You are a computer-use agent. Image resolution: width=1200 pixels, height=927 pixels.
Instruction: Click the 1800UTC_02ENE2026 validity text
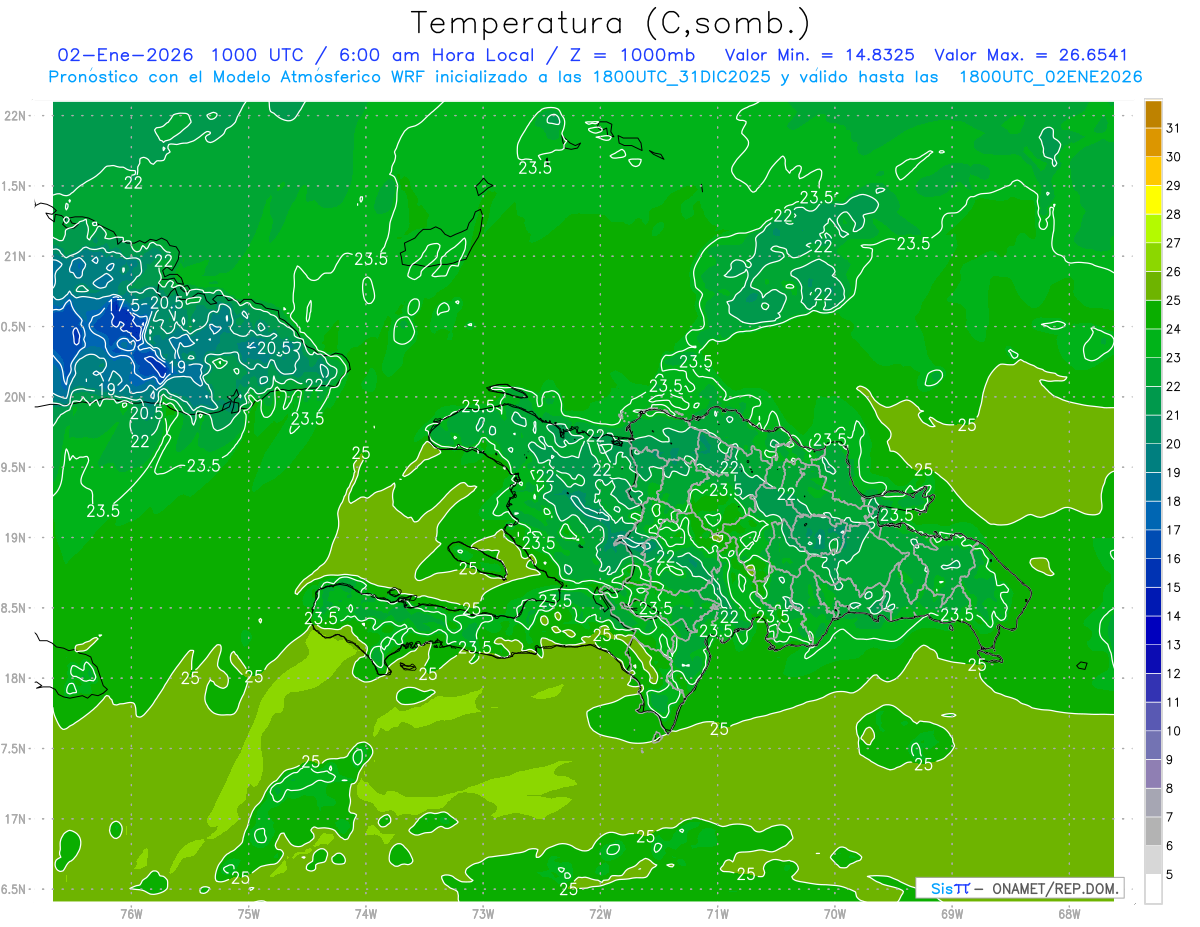pyautogui.click(x=1050, y=77)
